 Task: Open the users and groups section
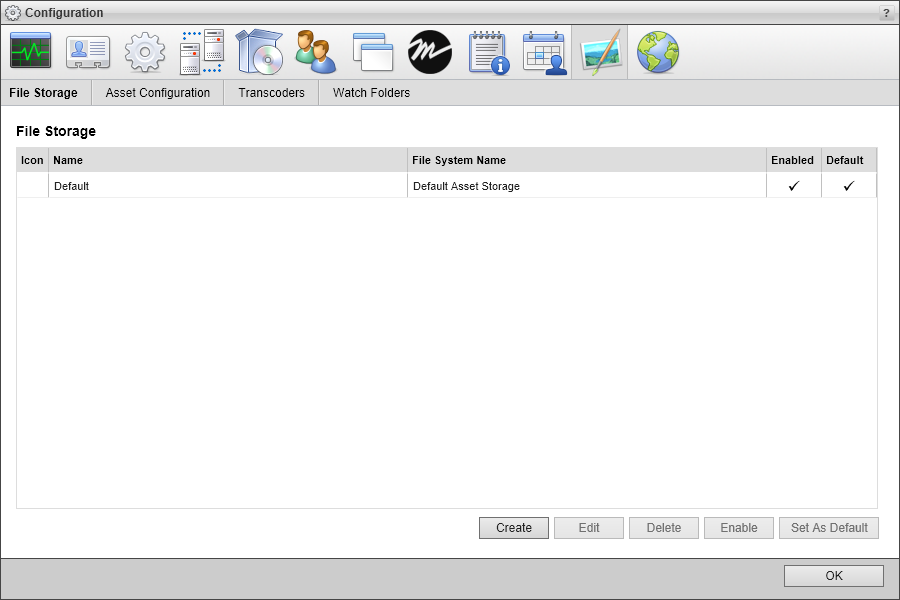pos(315,50)
